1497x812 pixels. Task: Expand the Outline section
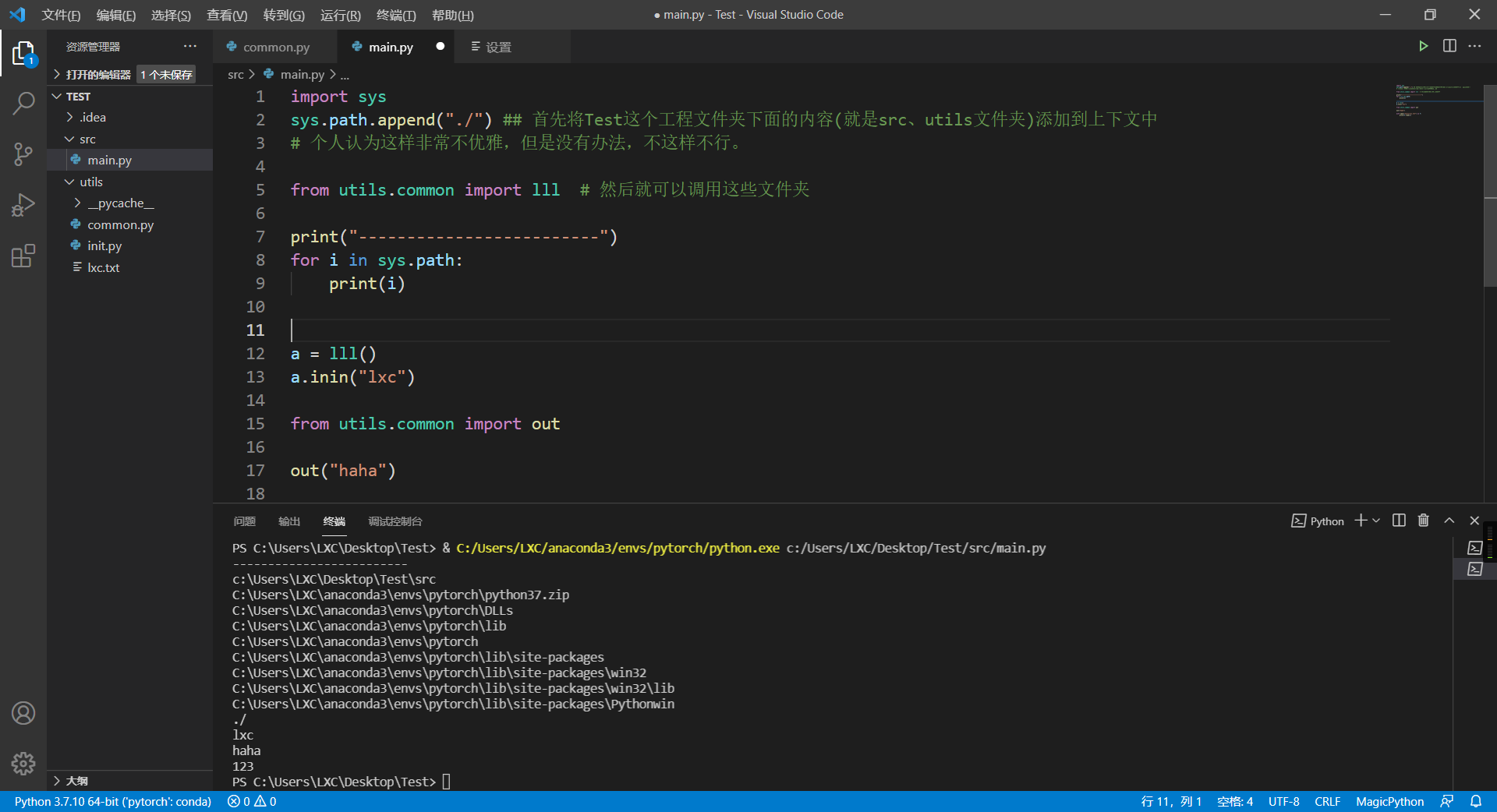(x=129, y=780)
